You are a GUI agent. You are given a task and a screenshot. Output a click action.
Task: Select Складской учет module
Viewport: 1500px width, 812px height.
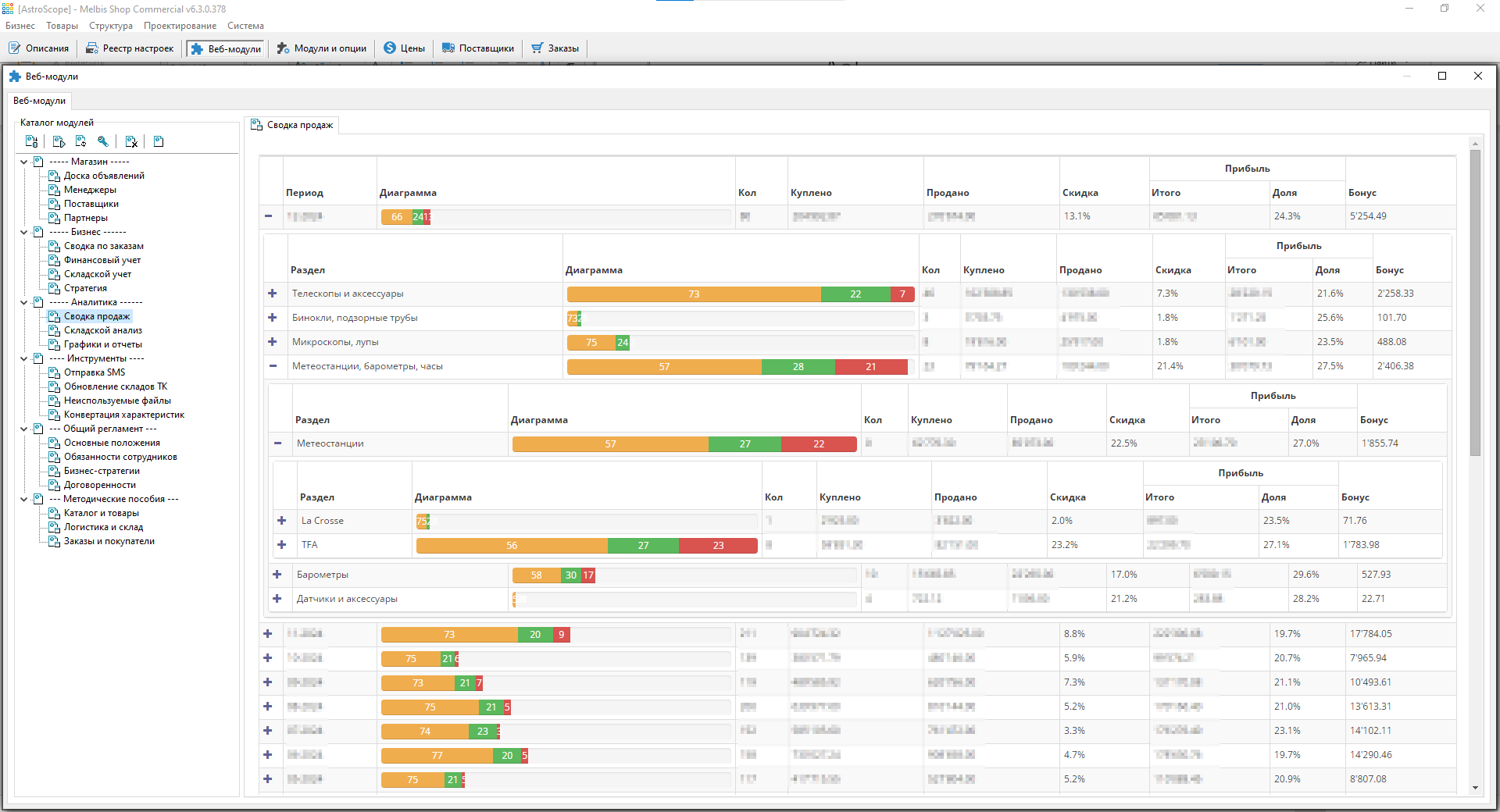[x=98, y=274]
